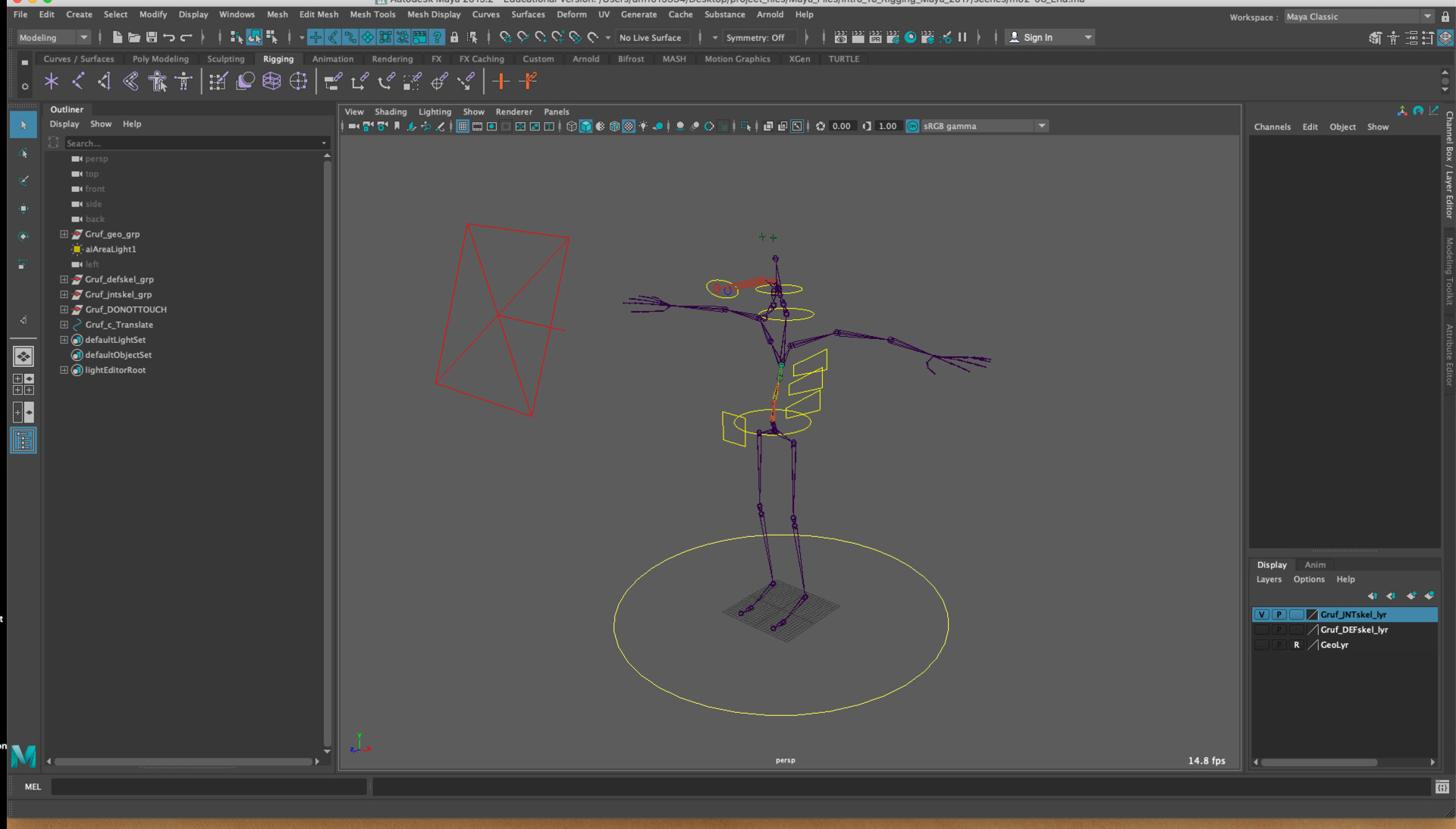1456x829 pixels.
Task: Toggle visibility of Gruf_JNTskel_lyr layer
Action: [x=1262, y=614]
